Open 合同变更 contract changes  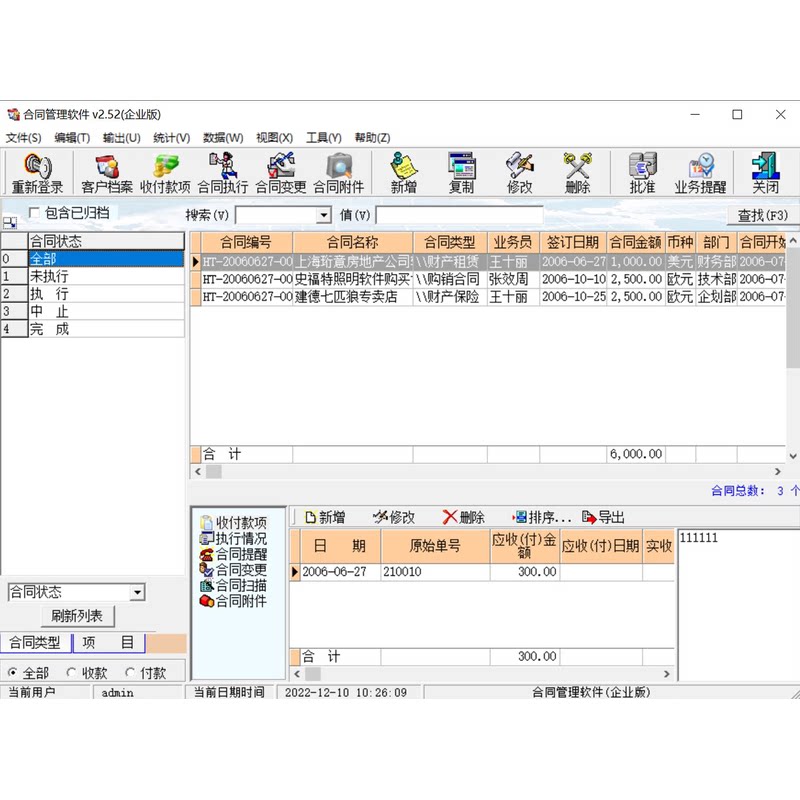coord(281,173)
